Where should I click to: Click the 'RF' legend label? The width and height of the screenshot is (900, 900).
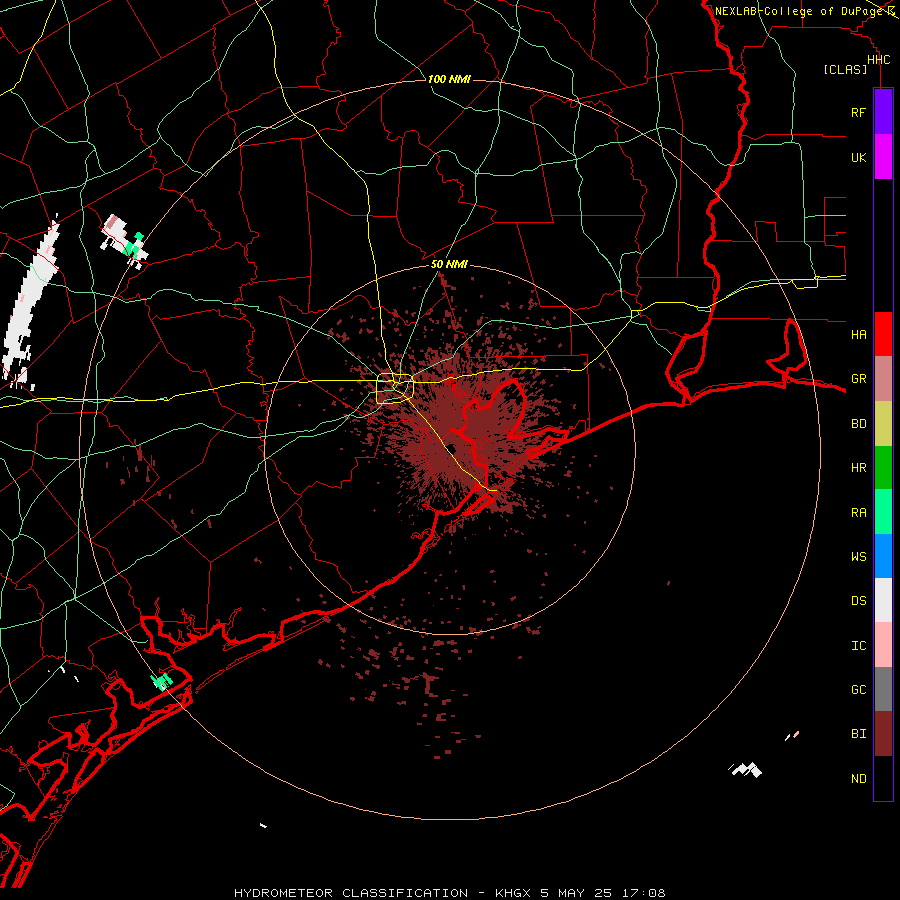tap(858, 112)
